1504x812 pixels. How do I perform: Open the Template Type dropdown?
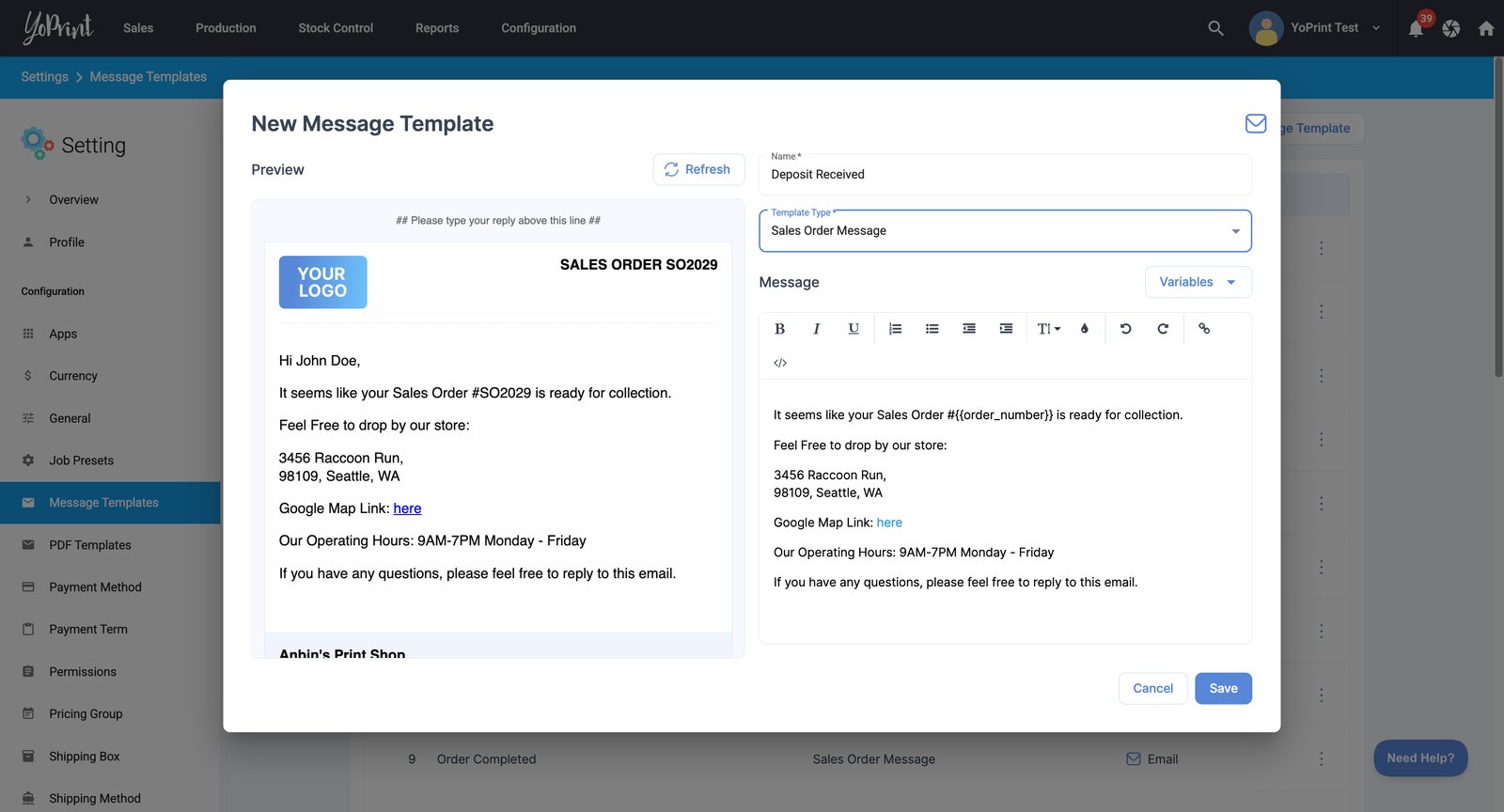click(x=1005, y=231)
